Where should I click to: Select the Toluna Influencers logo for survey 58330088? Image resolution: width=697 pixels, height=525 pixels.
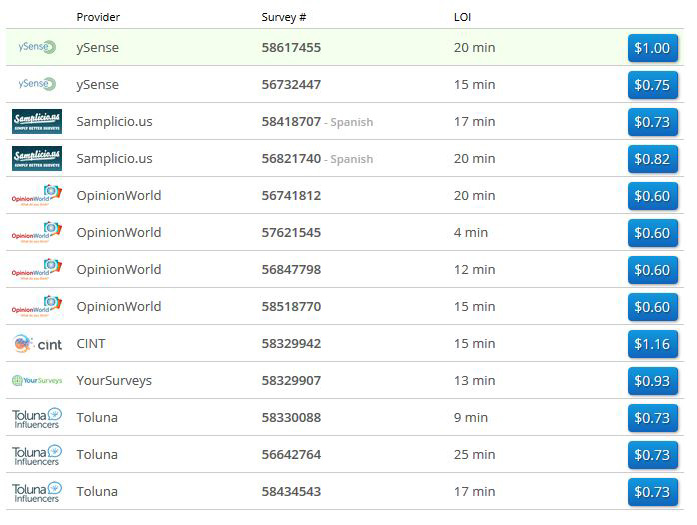pos(37,418)
